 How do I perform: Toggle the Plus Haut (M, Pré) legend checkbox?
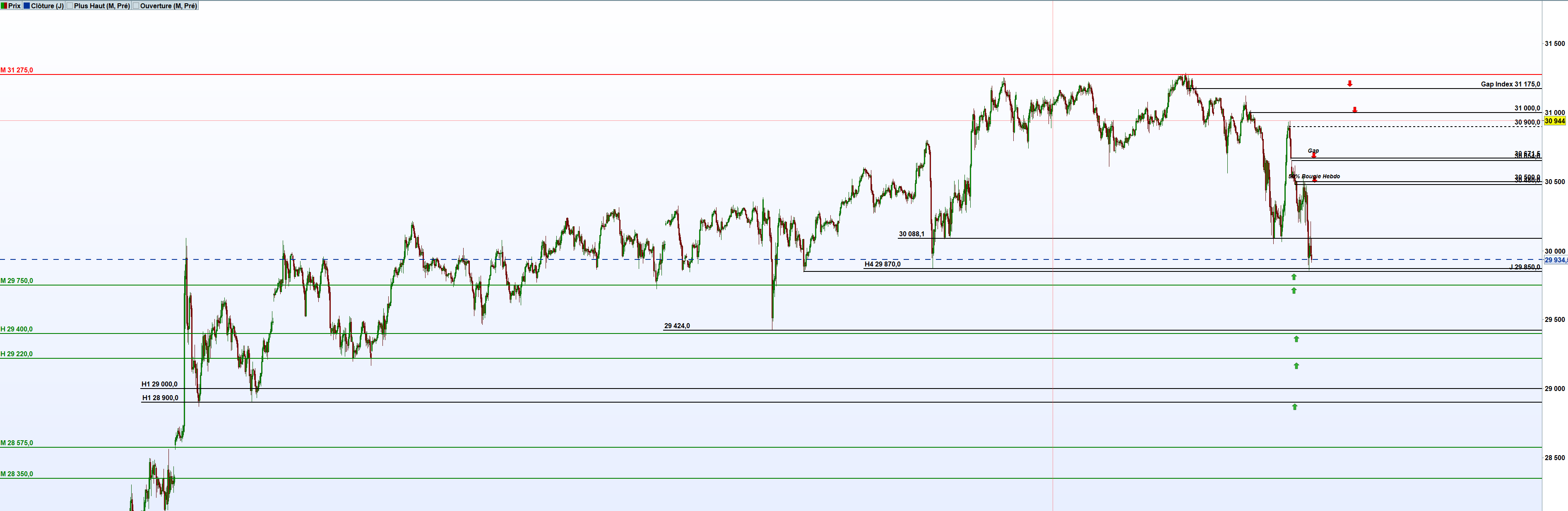point(70,5)
